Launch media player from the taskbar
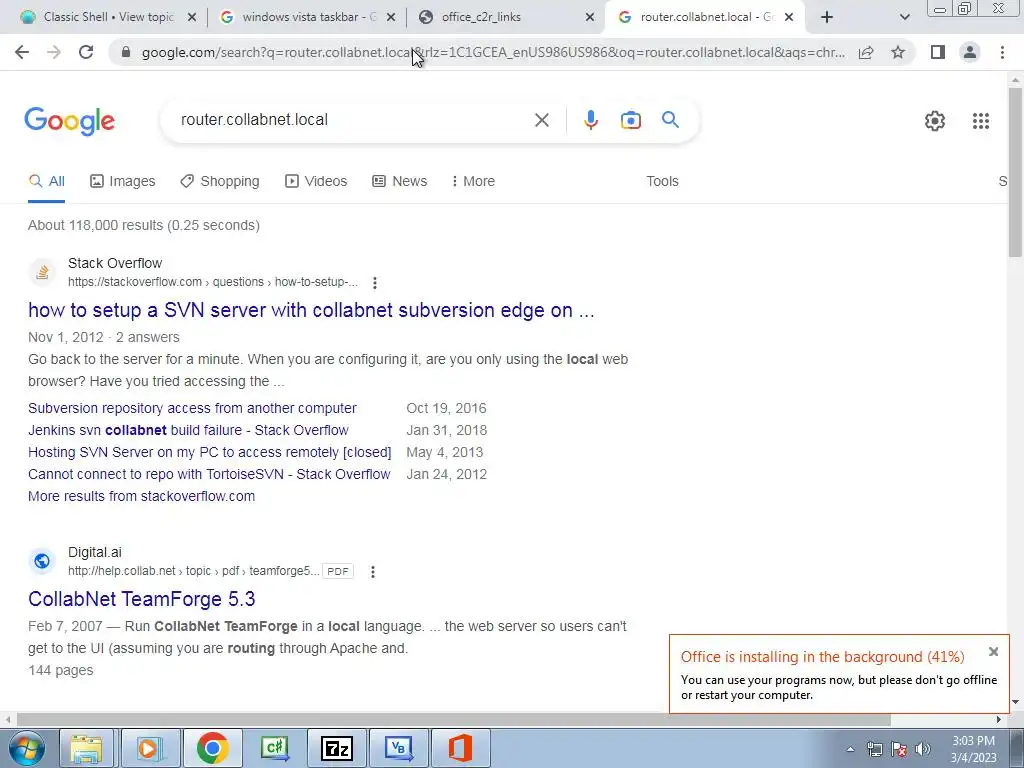The image size is (1024, 768). (150, 748)
